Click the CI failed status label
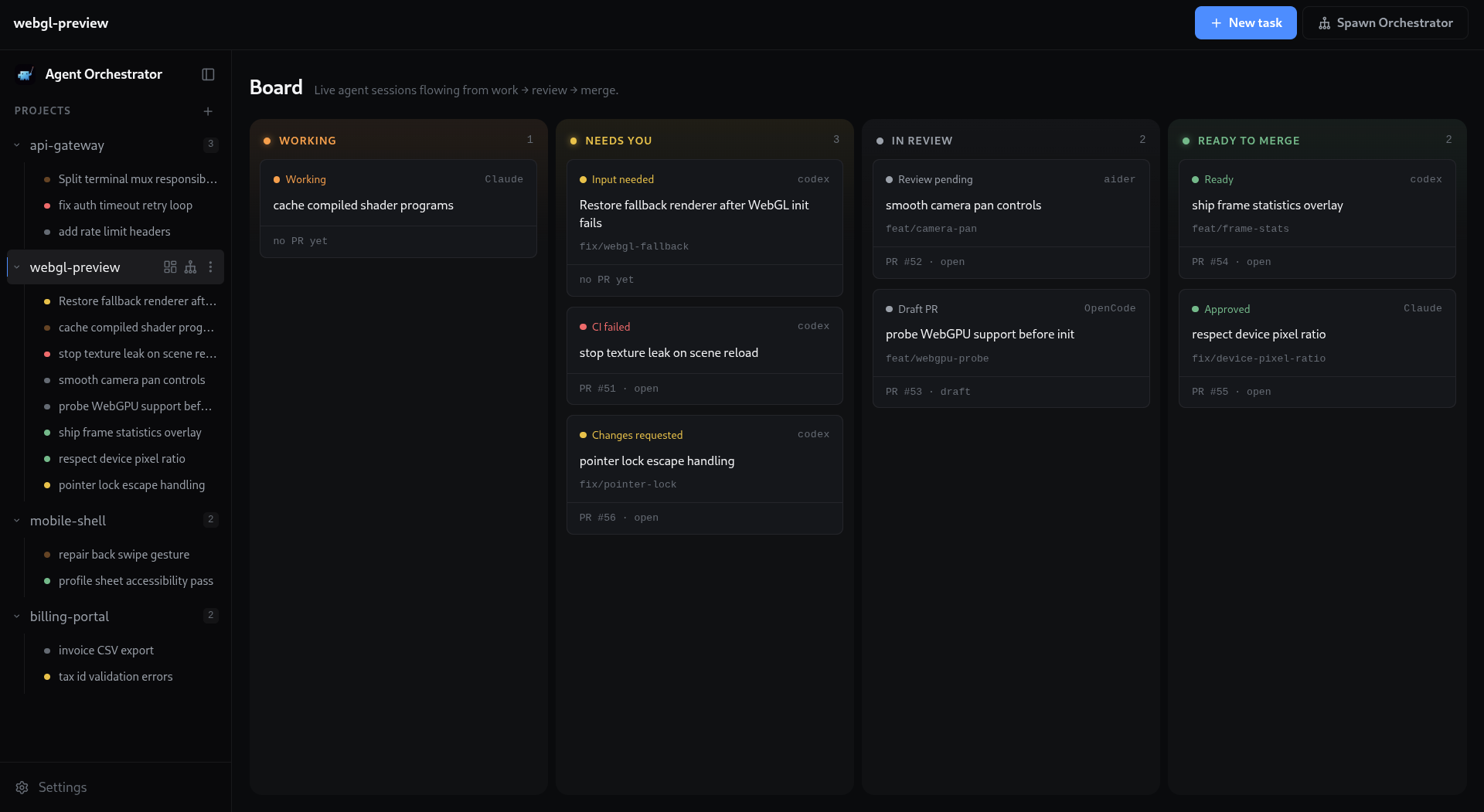Image resolution: width=1484 pixels, height=812 pixels. click(611, 327)
